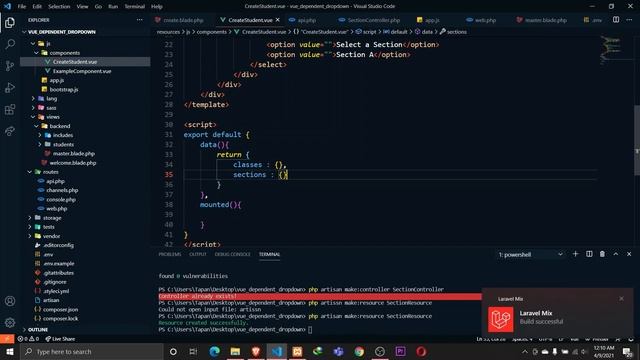Maximize the panel with the up chevron
This screenshot has width=640, height=360.
coord(616,254)
